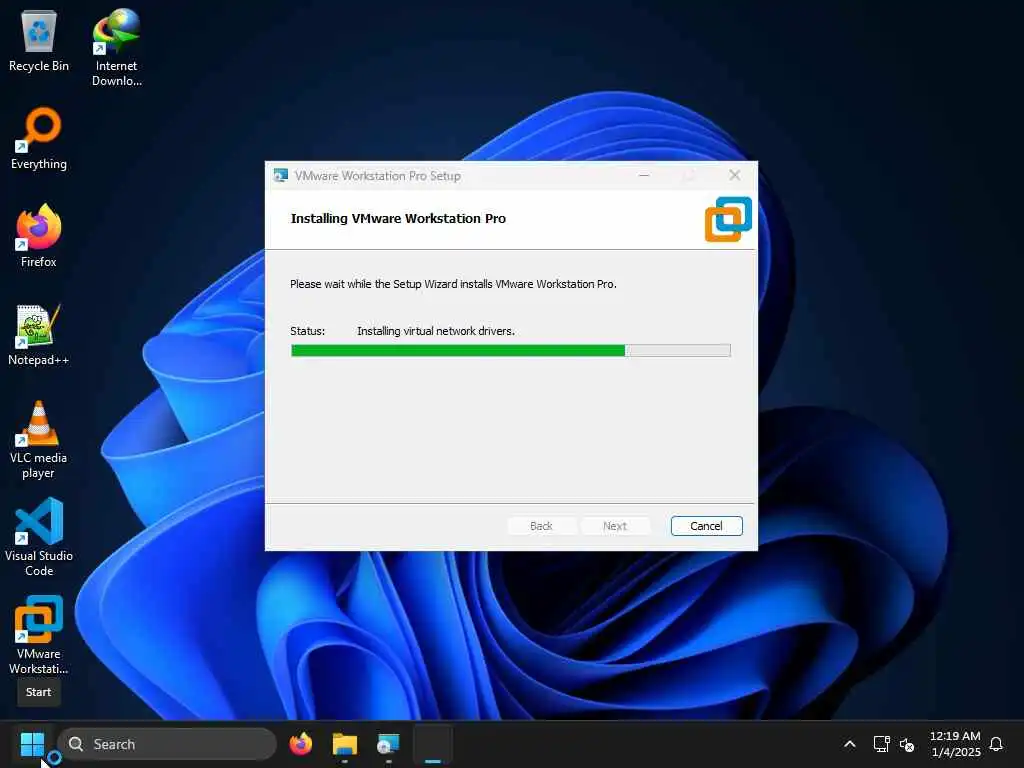Show hidden system tray icons
The width and height of the screenshot is (1024, 768).
tap(850, 744)
